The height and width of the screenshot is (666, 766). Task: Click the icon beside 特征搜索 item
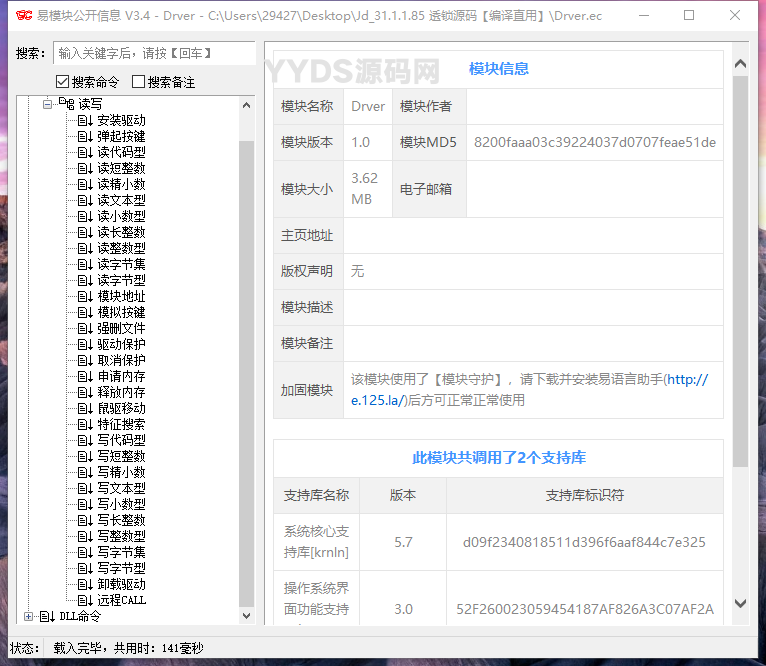click(85, 424)
